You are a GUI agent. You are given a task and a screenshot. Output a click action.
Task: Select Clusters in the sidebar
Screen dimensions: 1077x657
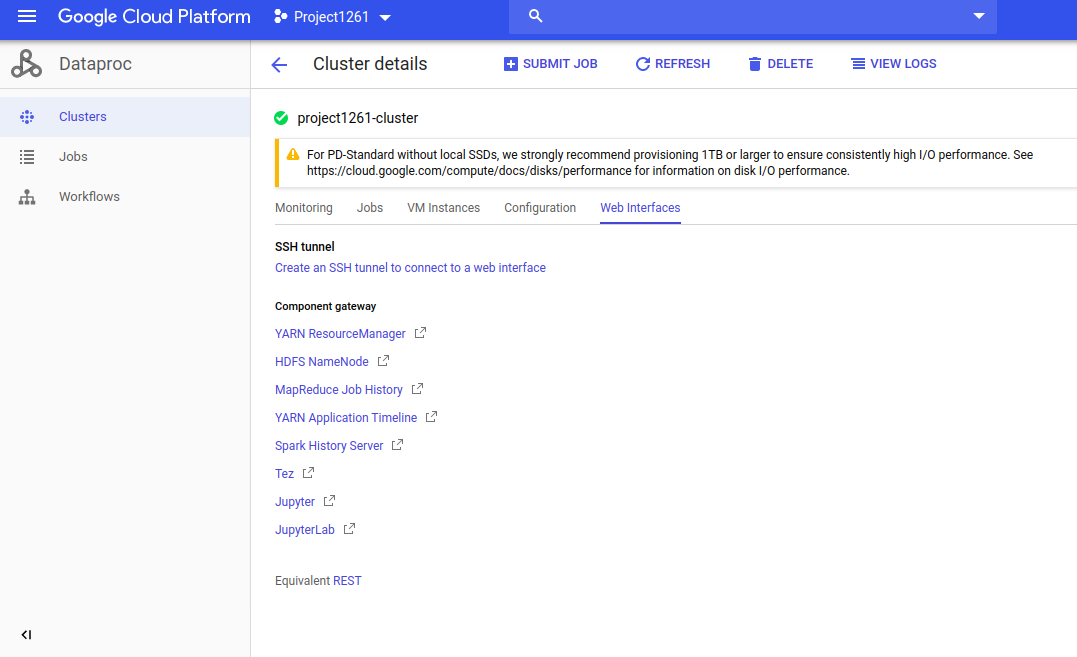coord(125,117)
